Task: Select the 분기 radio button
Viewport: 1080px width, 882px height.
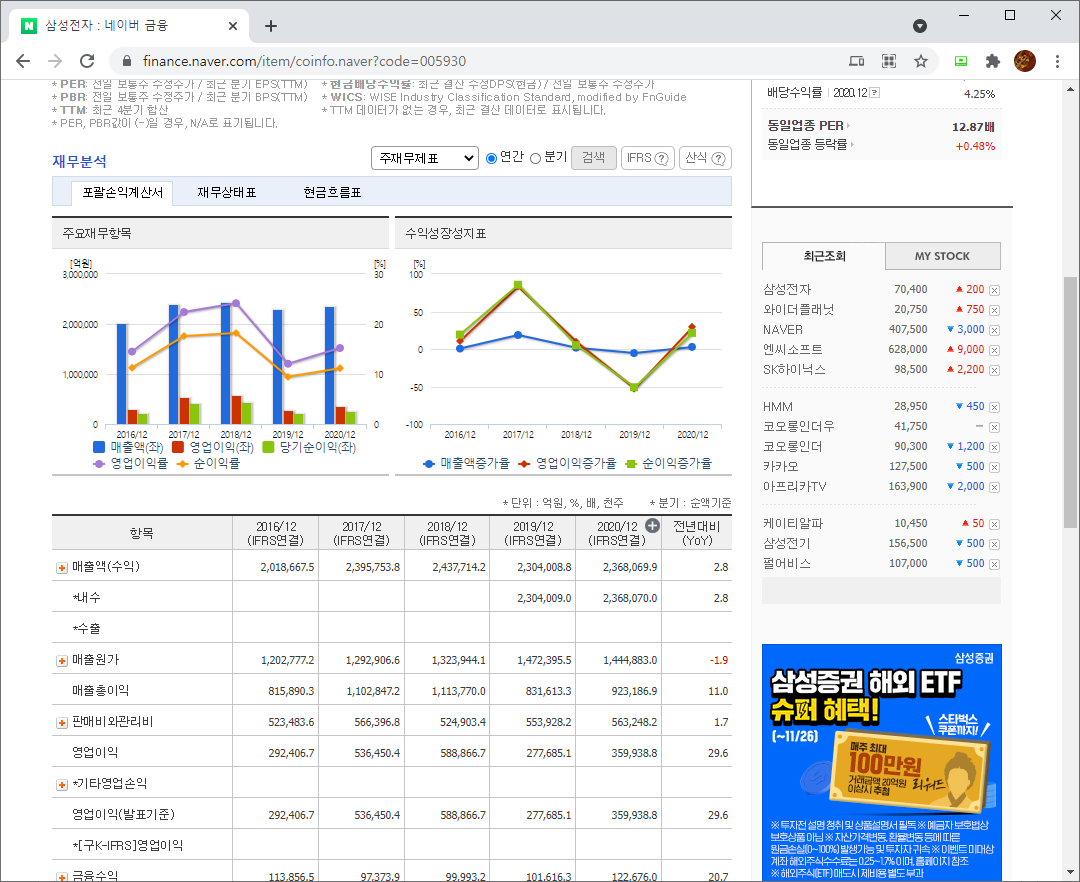Action: point(535,158)
